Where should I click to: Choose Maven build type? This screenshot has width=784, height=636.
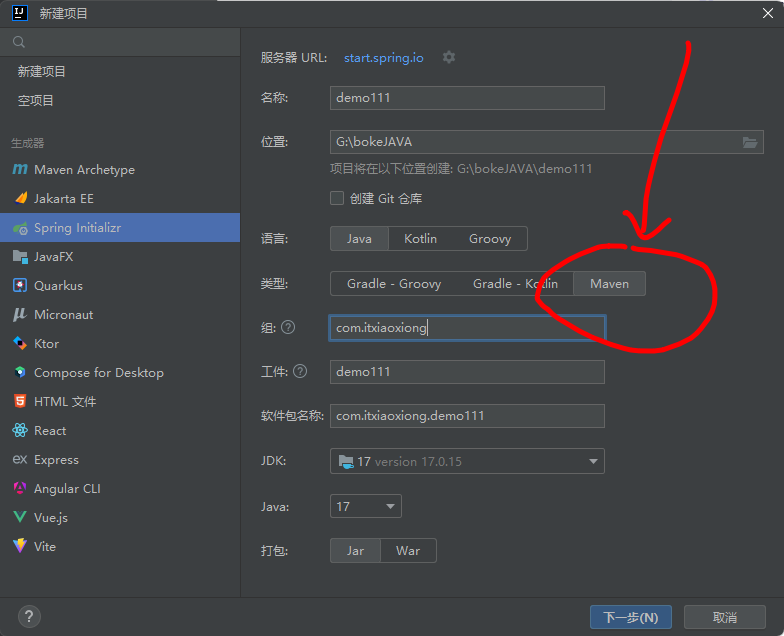point(609,284)
